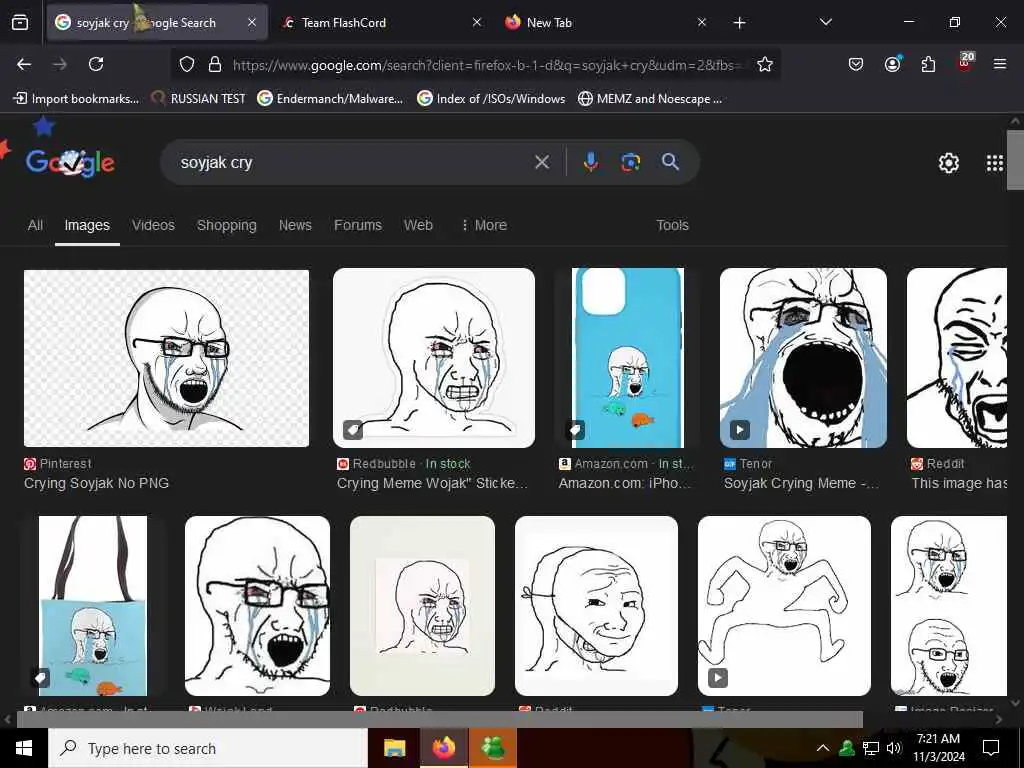This screenshot has height=768, width=1024.
Task: Open RUSSIAN TEST bookmark
Action: point(198,99)
